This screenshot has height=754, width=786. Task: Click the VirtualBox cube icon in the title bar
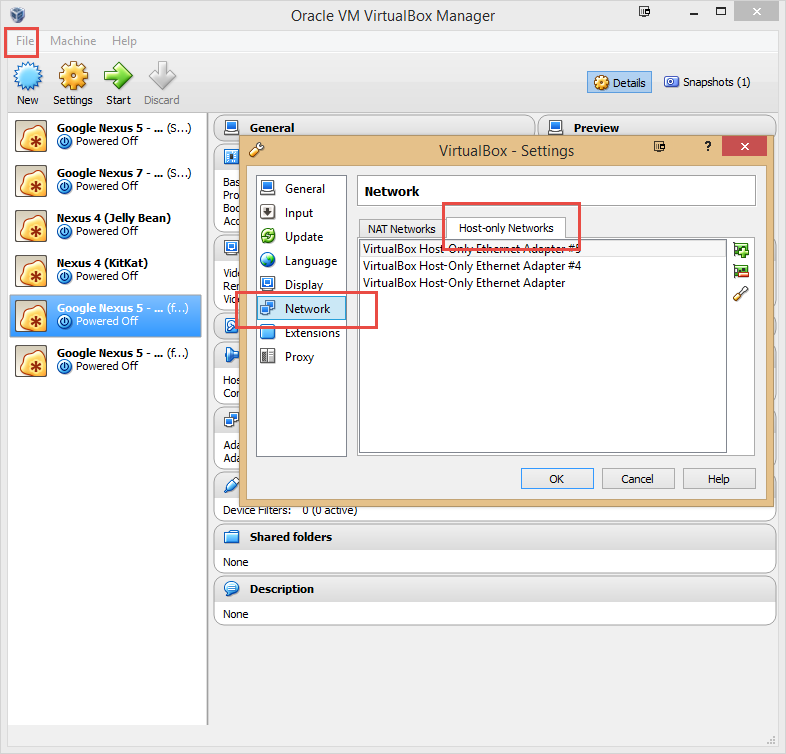[17, 15]
